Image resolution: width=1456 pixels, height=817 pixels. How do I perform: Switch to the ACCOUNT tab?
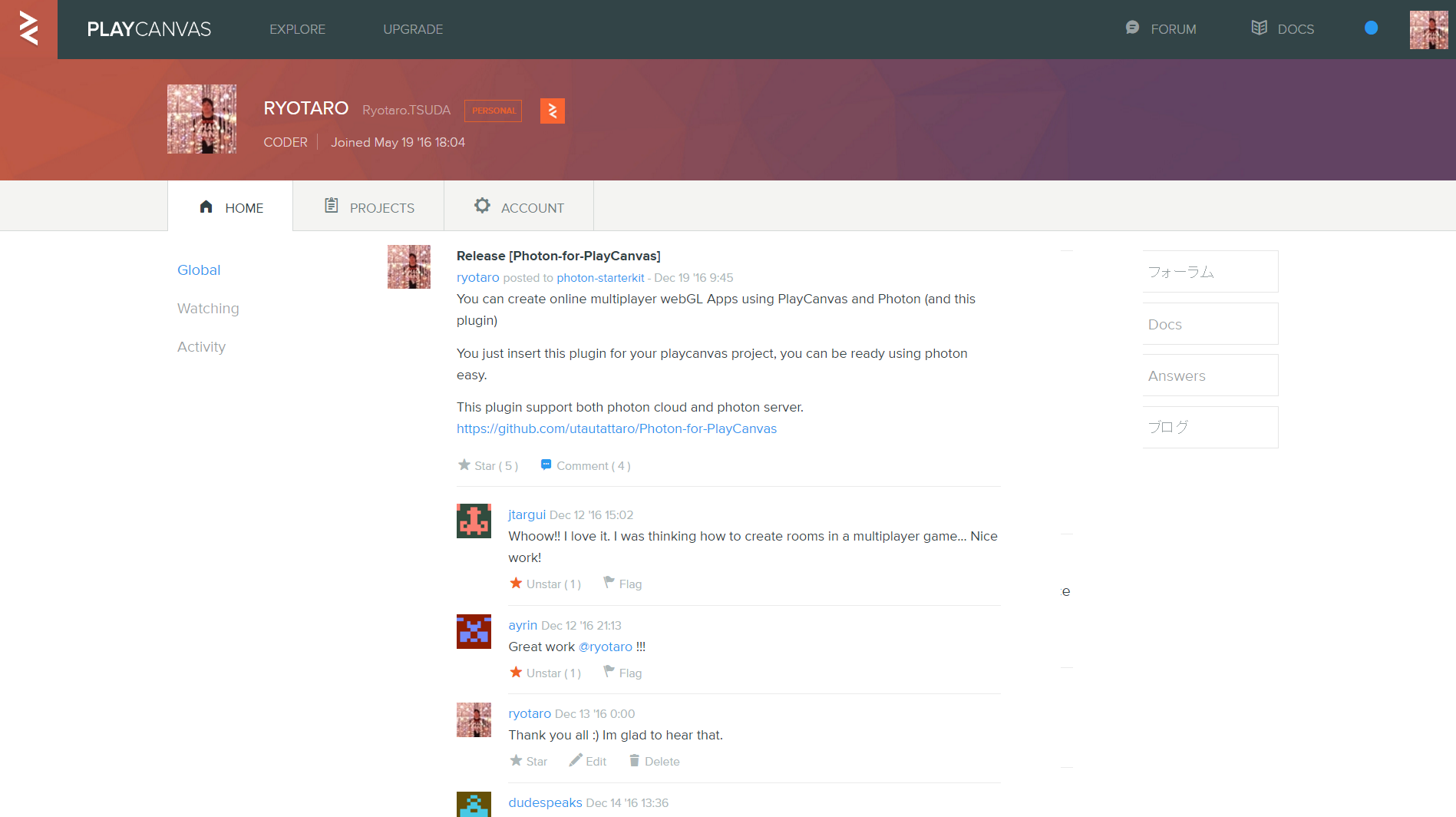point(519,207)
